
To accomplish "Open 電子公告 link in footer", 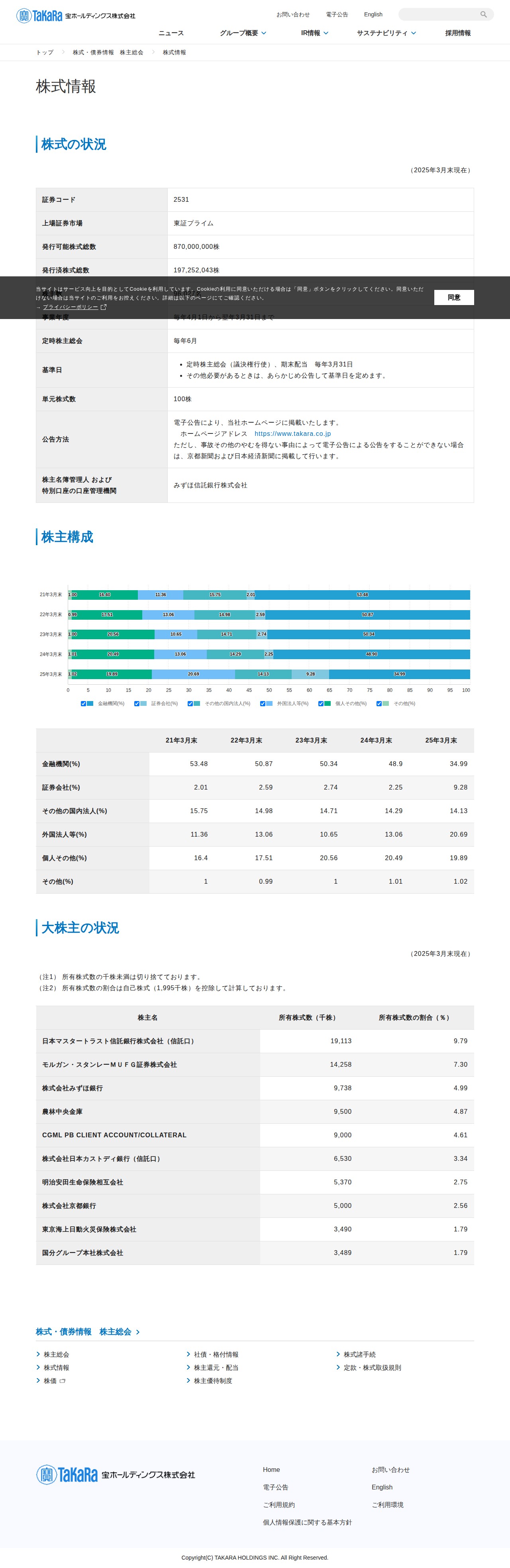I will point(275,1487).
